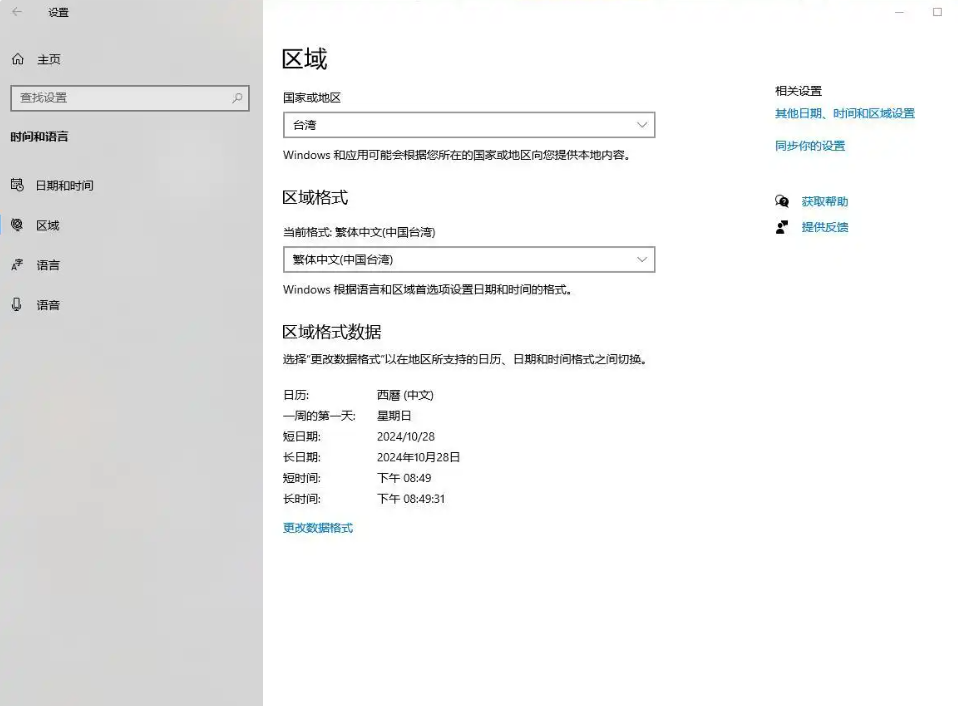Click chevron arrow of the 台湾 combo box
Screen dimensions: 958x706
(x=642, y=125)
